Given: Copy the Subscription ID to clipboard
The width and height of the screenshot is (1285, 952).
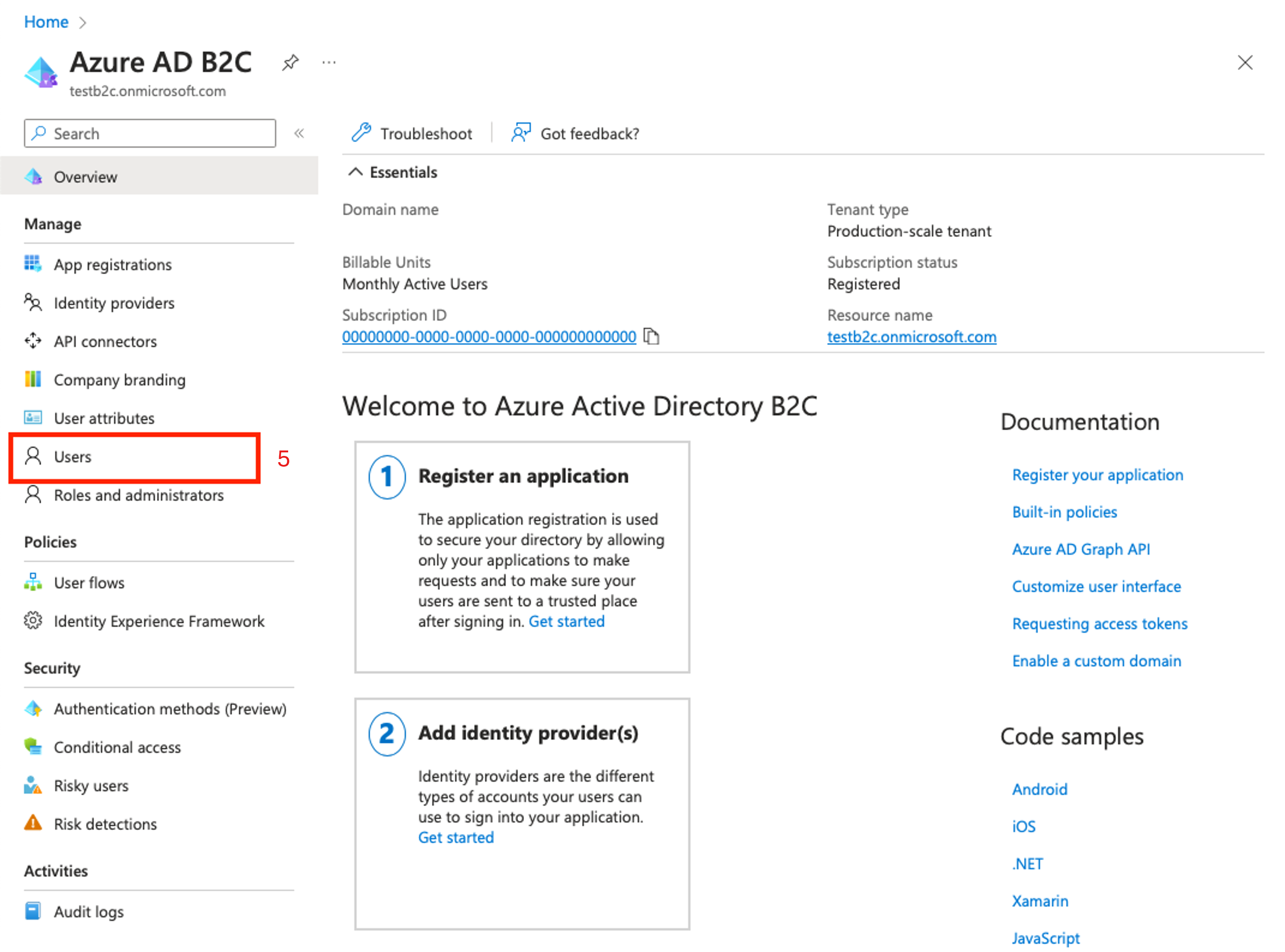Looking at the screenshot, I should coord(651,336).
